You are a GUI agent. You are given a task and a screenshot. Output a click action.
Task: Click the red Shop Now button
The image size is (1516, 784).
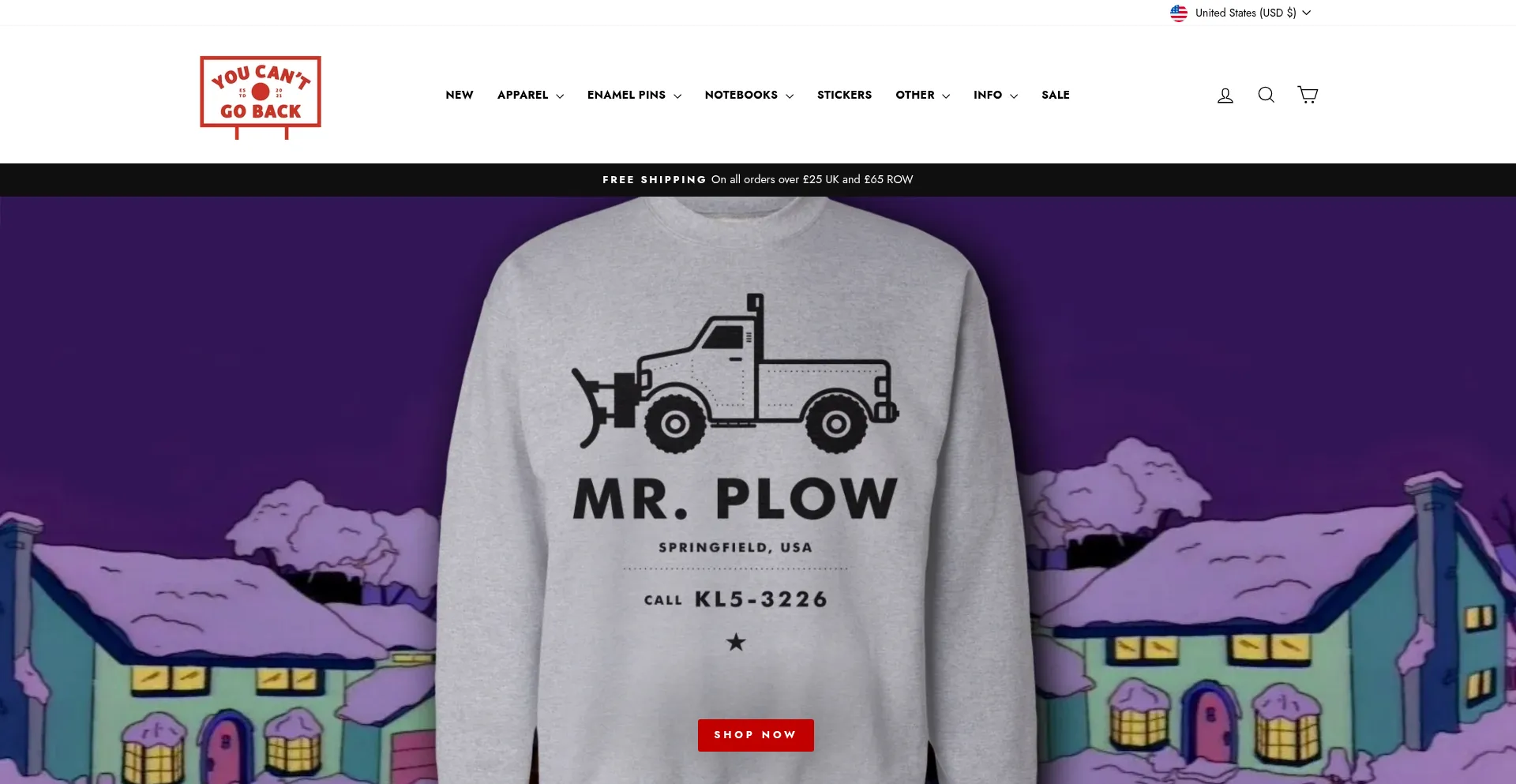click(756, 735)
